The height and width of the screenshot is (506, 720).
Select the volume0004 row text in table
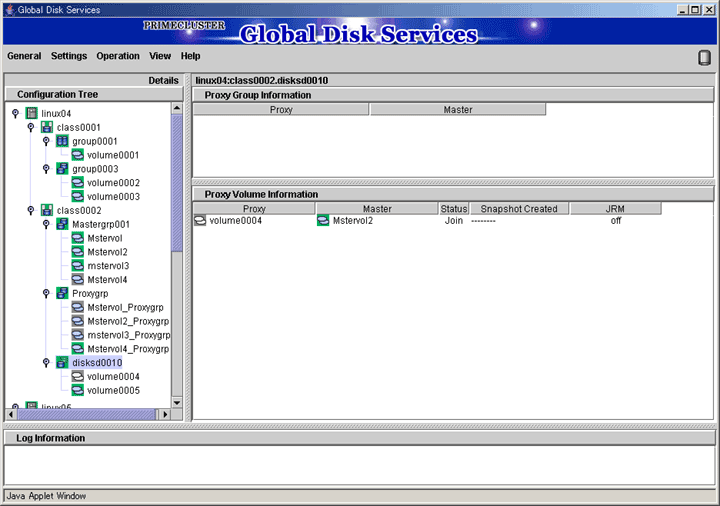[236, 220]
